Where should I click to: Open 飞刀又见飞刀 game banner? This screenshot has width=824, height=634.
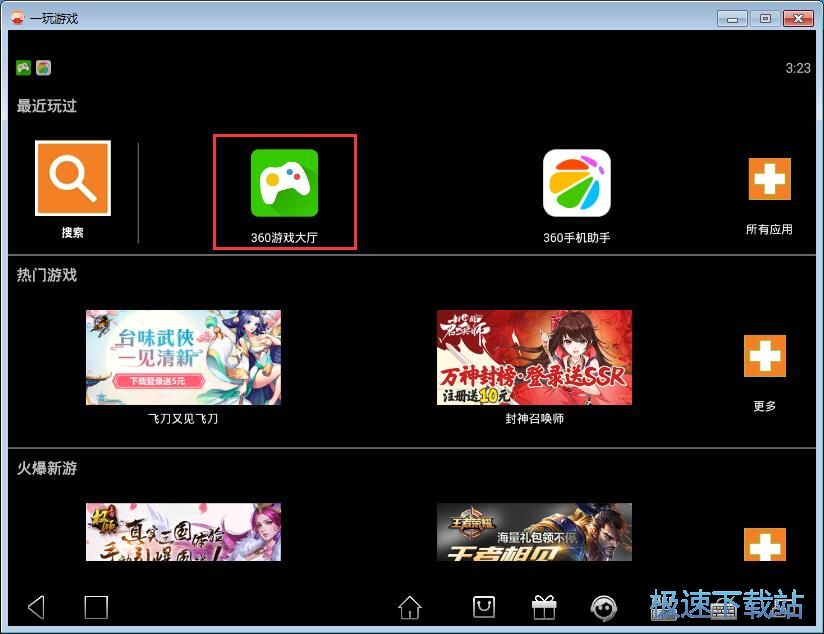click(x=183, y=357)
